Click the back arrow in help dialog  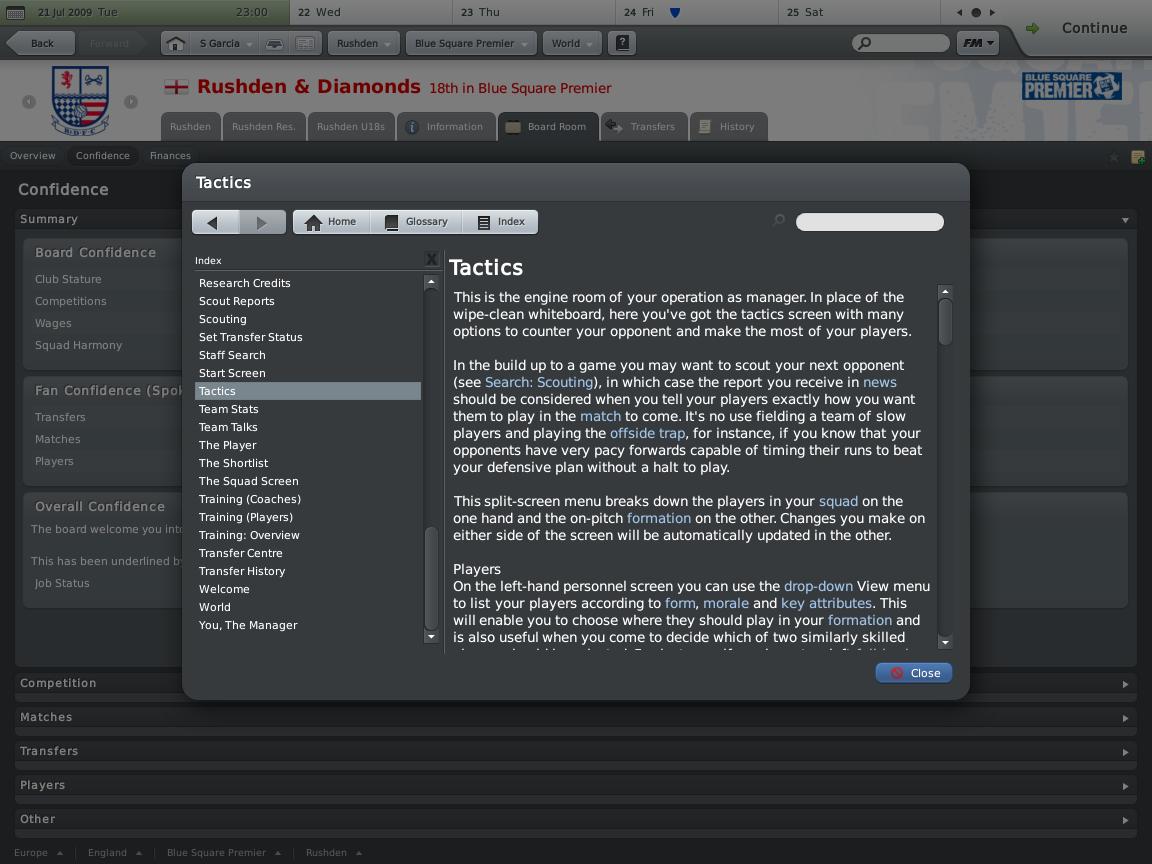point(215,222)
